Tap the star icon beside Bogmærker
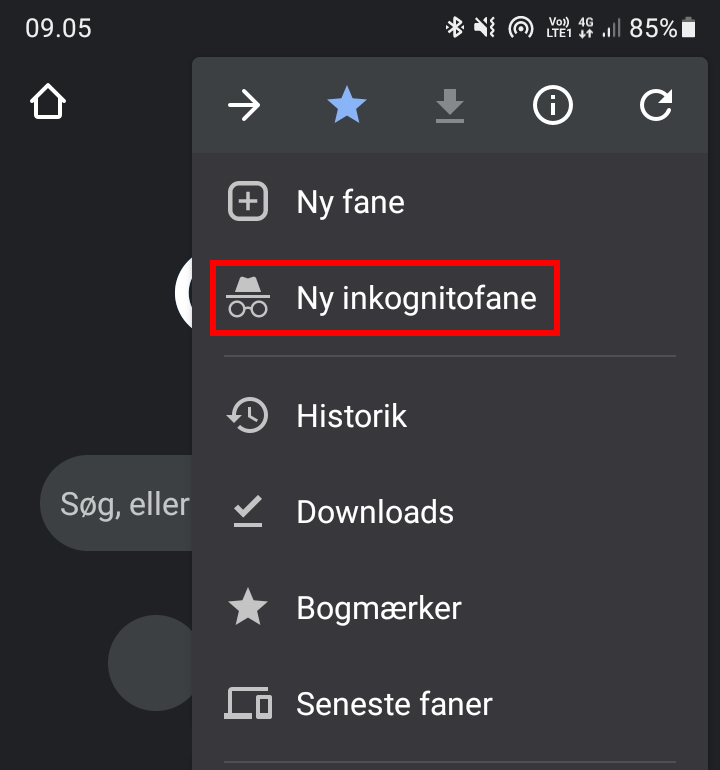The width and height of the screenshot is (720, 770). point(248,608)
